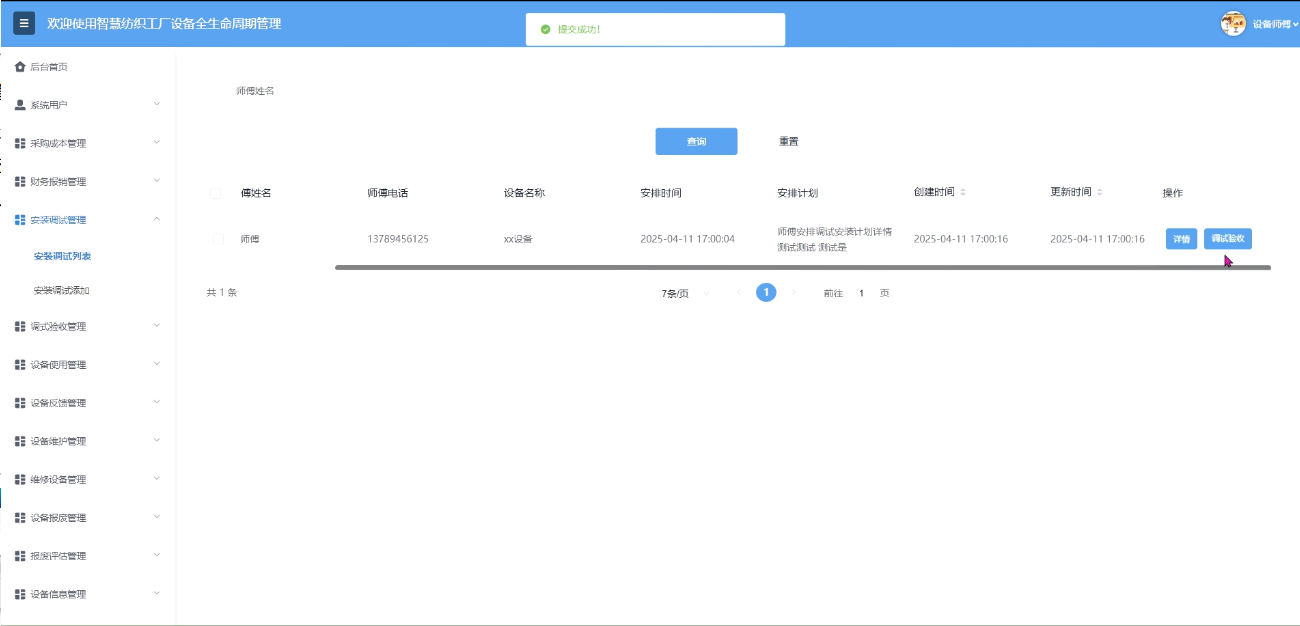
Task: Click the grid icon beside 设备报废管理
Action: coord(20,518)
